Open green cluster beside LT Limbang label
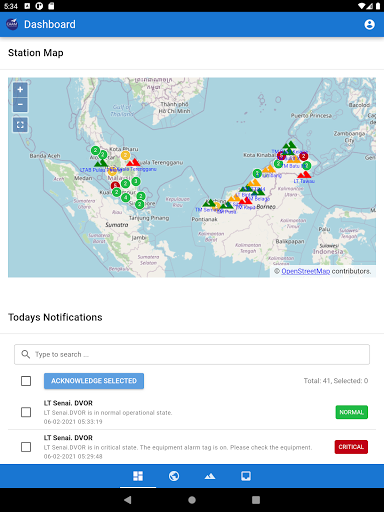384x512 pixels. [257, 173]
